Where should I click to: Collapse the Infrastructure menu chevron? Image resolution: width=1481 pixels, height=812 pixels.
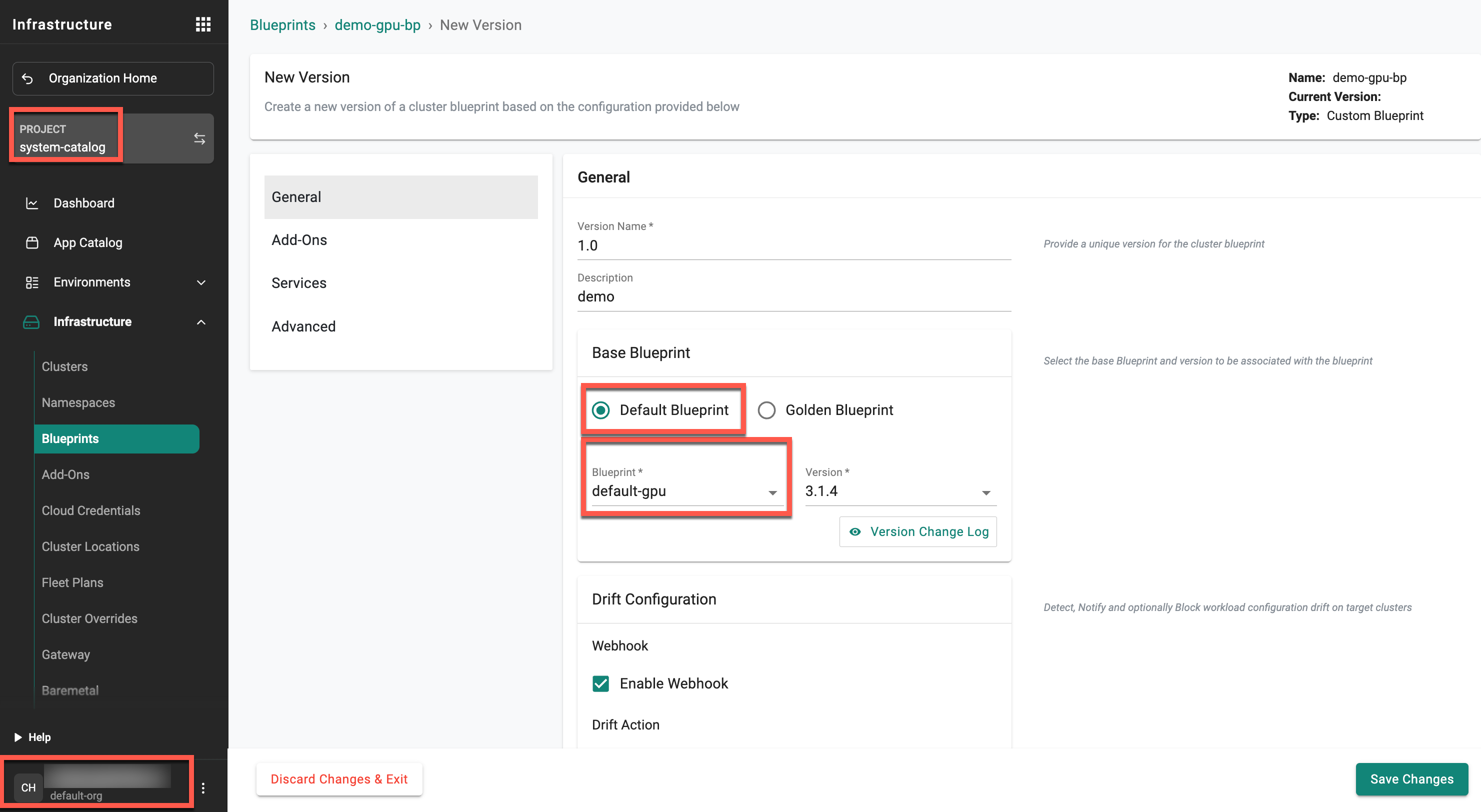200,322
